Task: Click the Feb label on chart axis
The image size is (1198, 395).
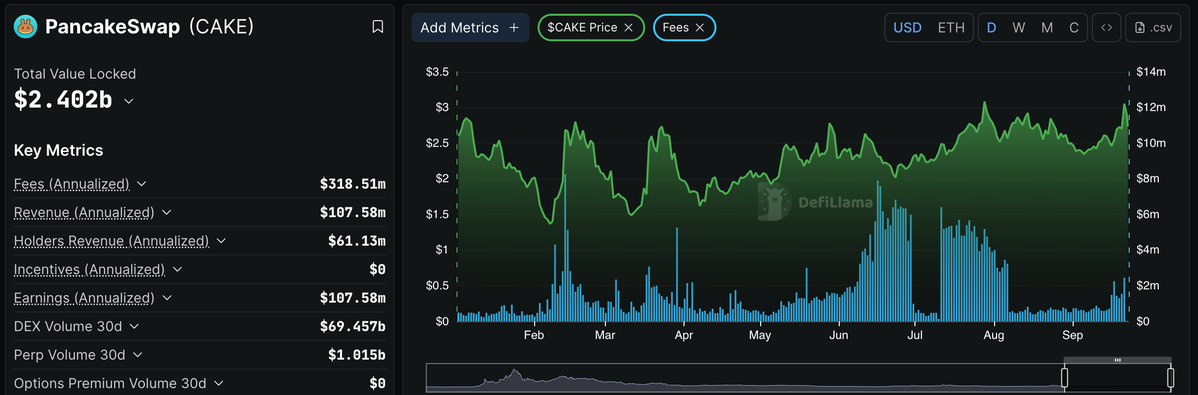Action: 533,336
